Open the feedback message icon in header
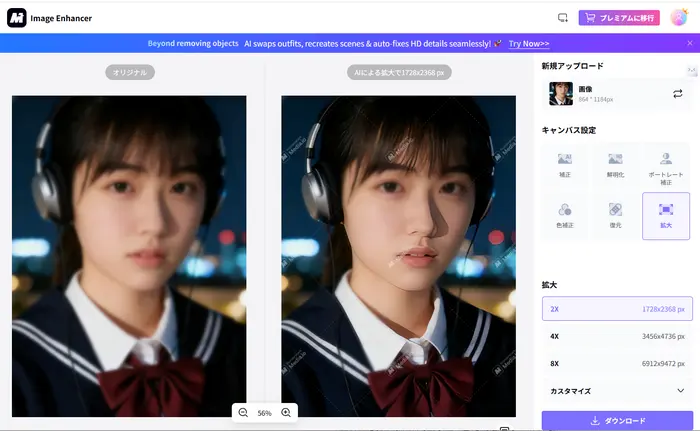 562,18
